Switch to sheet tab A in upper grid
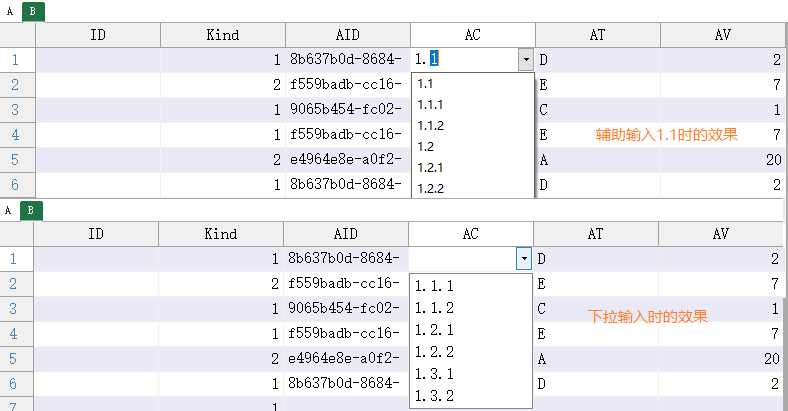The width and height of the screenshot is (788, 411). pos(10,12)
